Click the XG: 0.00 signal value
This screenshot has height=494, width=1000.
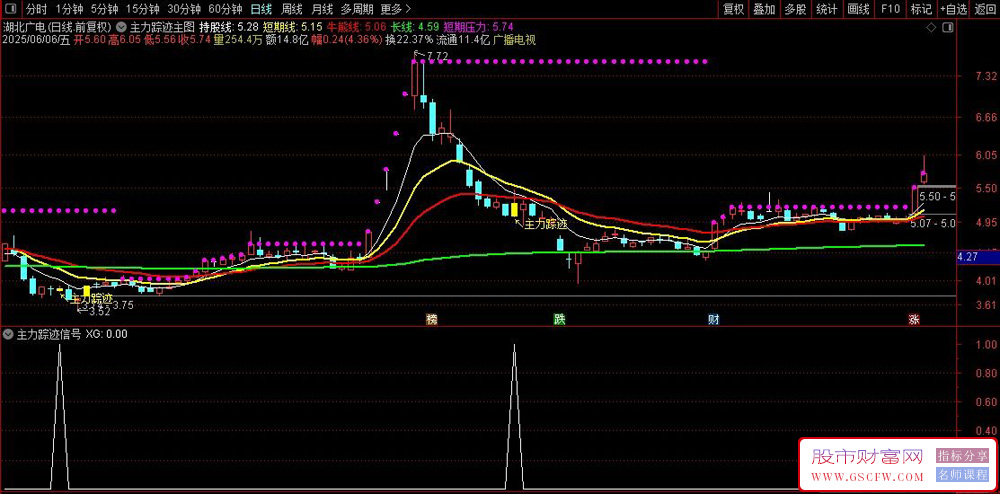click(x=106, y=334)
